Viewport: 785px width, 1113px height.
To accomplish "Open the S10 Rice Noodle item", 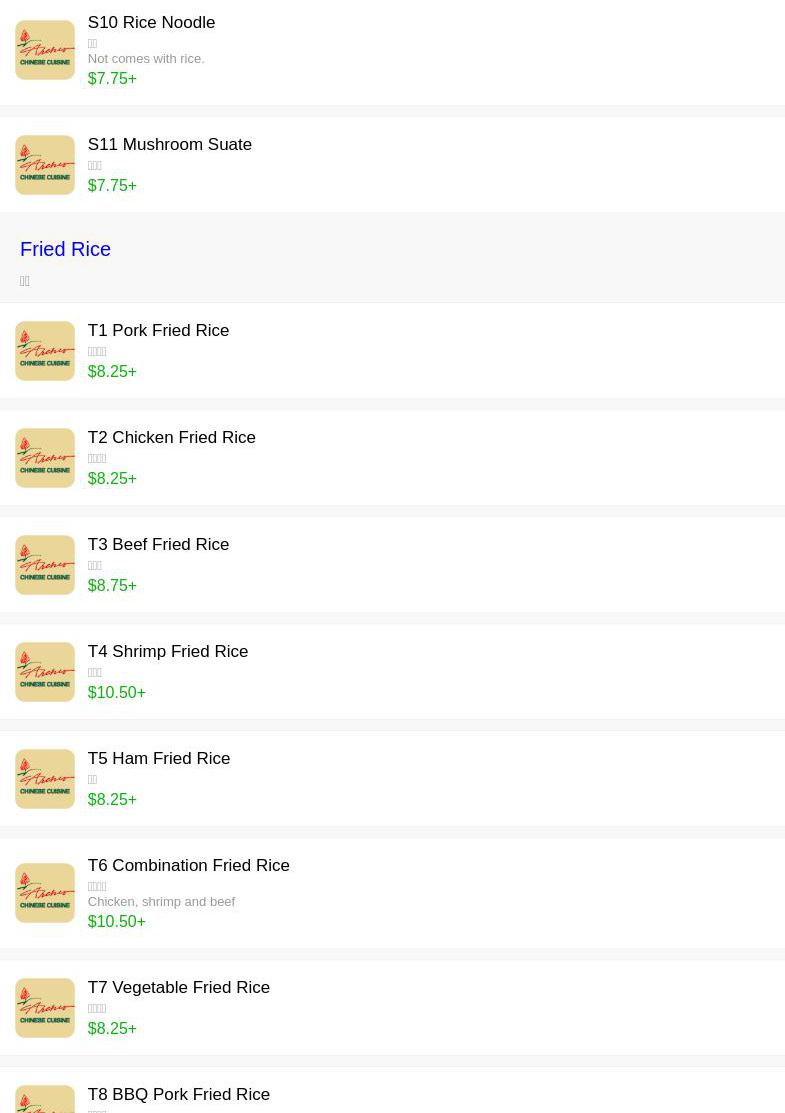I will tap(151, 23).
